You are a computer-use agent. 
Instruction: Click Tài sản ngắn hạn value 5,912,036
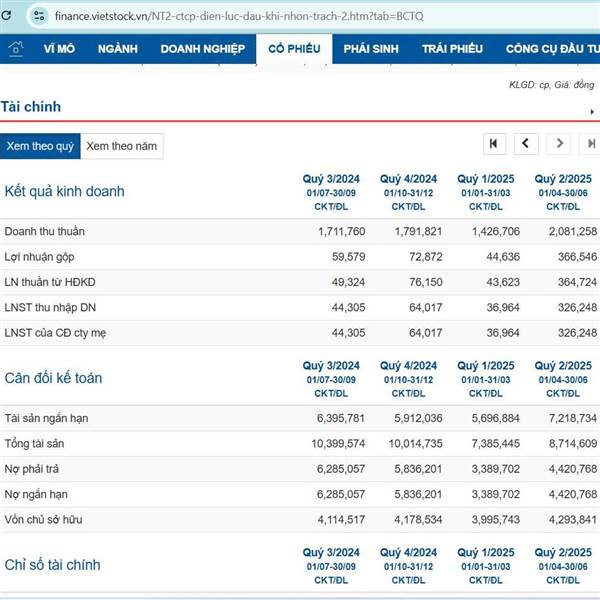click(418, 418)
